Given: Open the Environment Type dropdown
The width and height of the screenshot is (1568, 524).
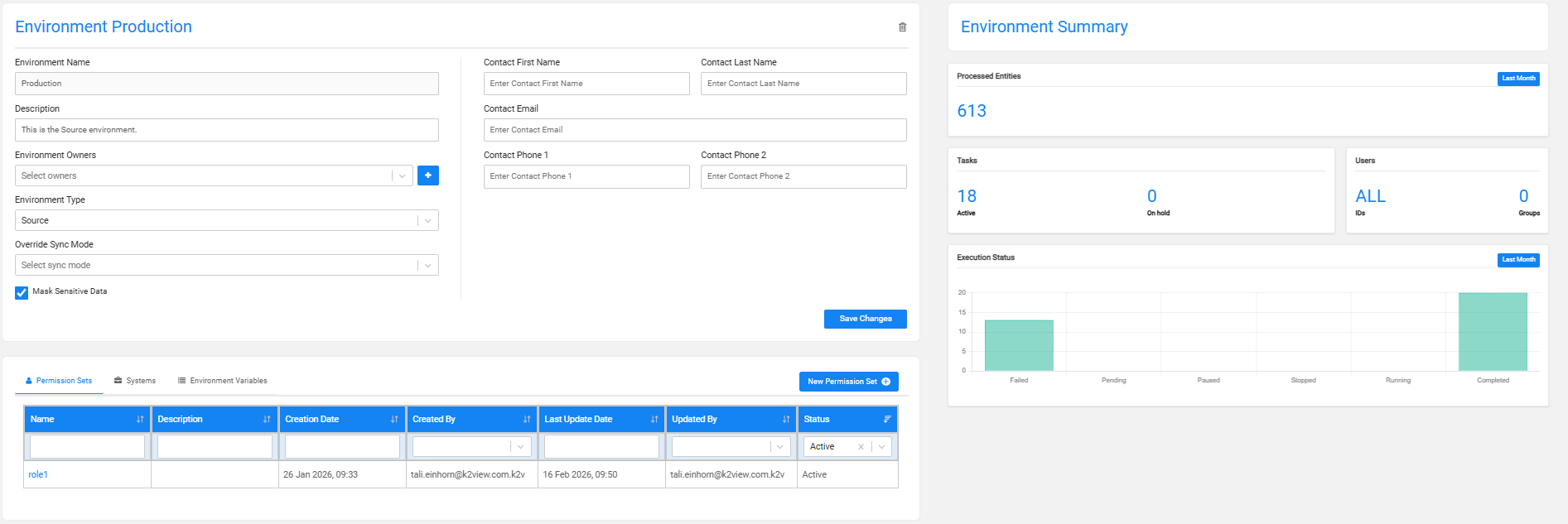Looking at the screenshot, I should tap(226, 220).
